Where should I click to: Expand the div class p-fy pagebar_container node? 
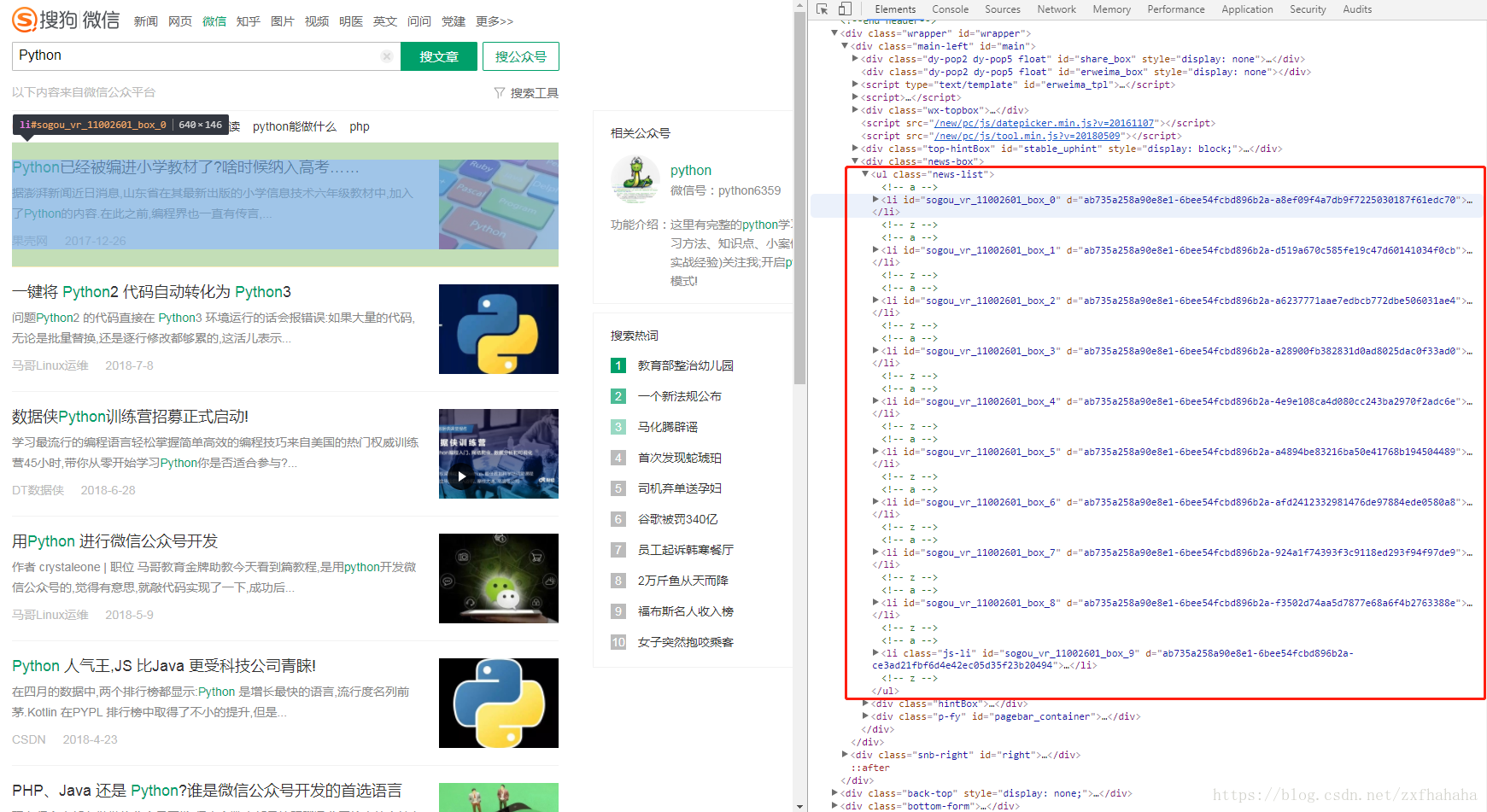(865, 716)
